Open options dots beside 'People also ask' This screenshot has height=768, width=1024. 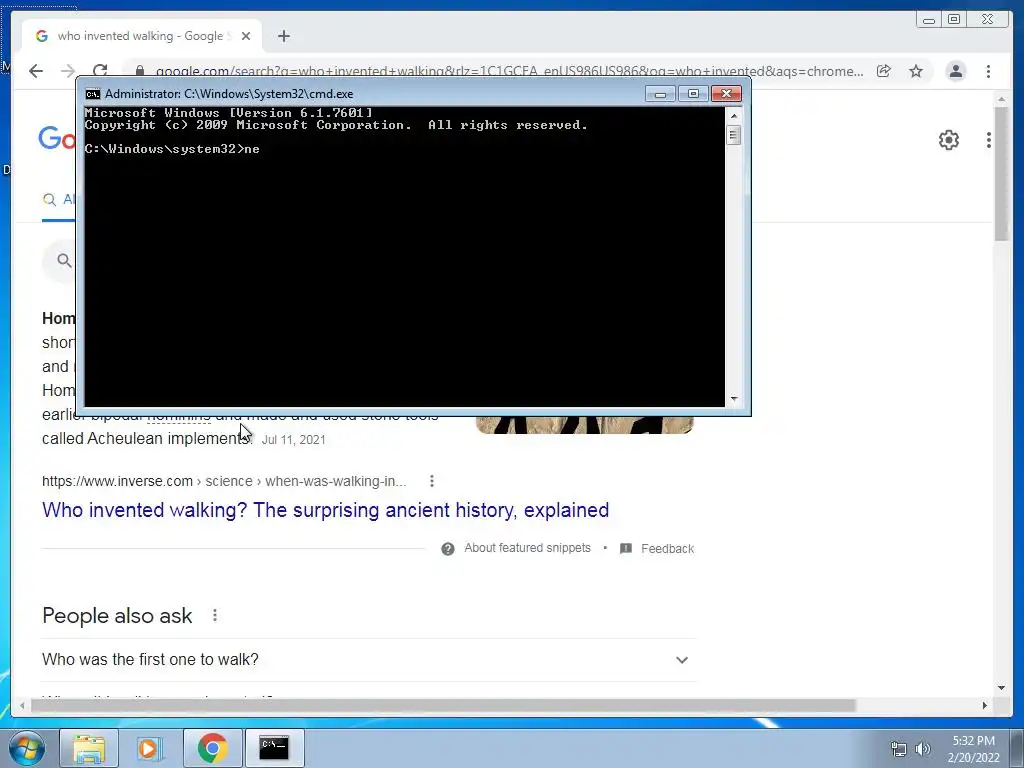point(215,615)
